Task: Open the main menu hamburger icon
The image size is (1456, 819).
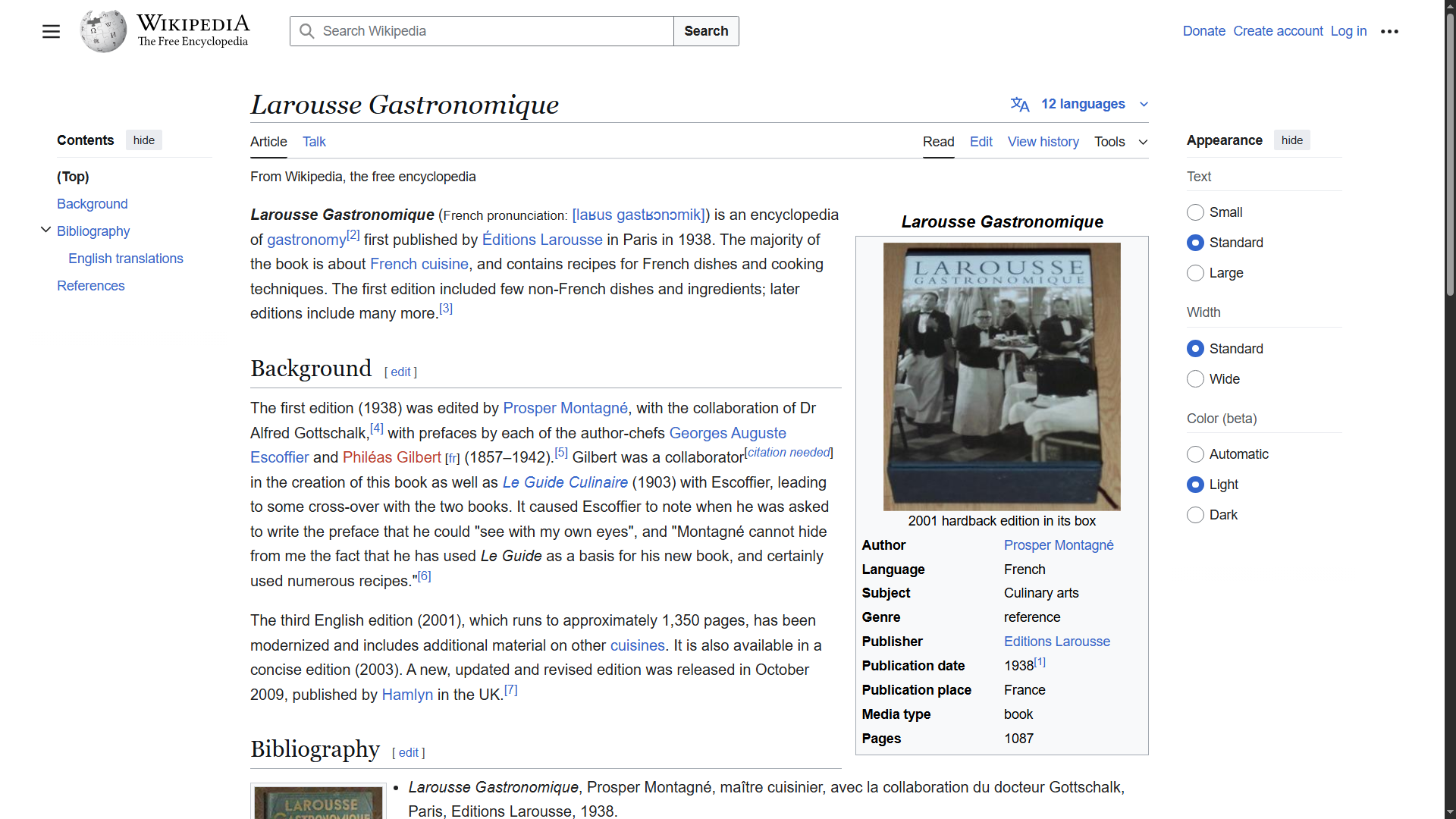Action: click(x=51, y=31)
